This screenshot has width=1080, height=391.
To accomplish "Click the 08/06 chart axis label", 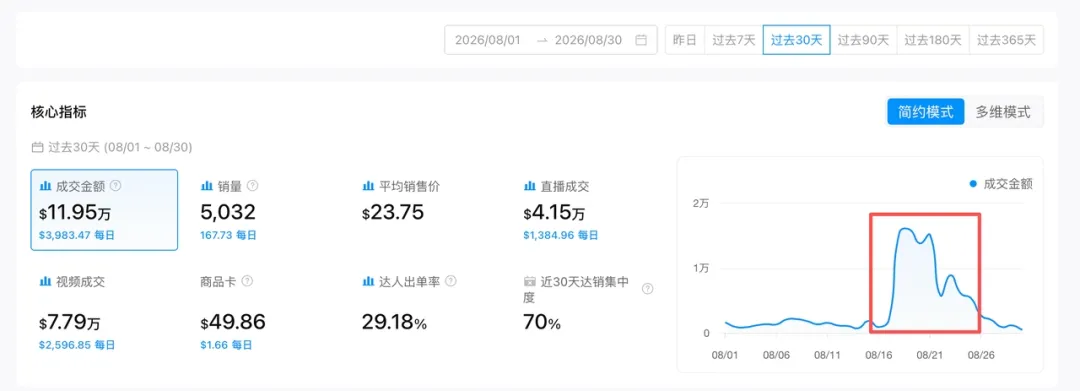I will pyautogui.click(x=776, y=356).
